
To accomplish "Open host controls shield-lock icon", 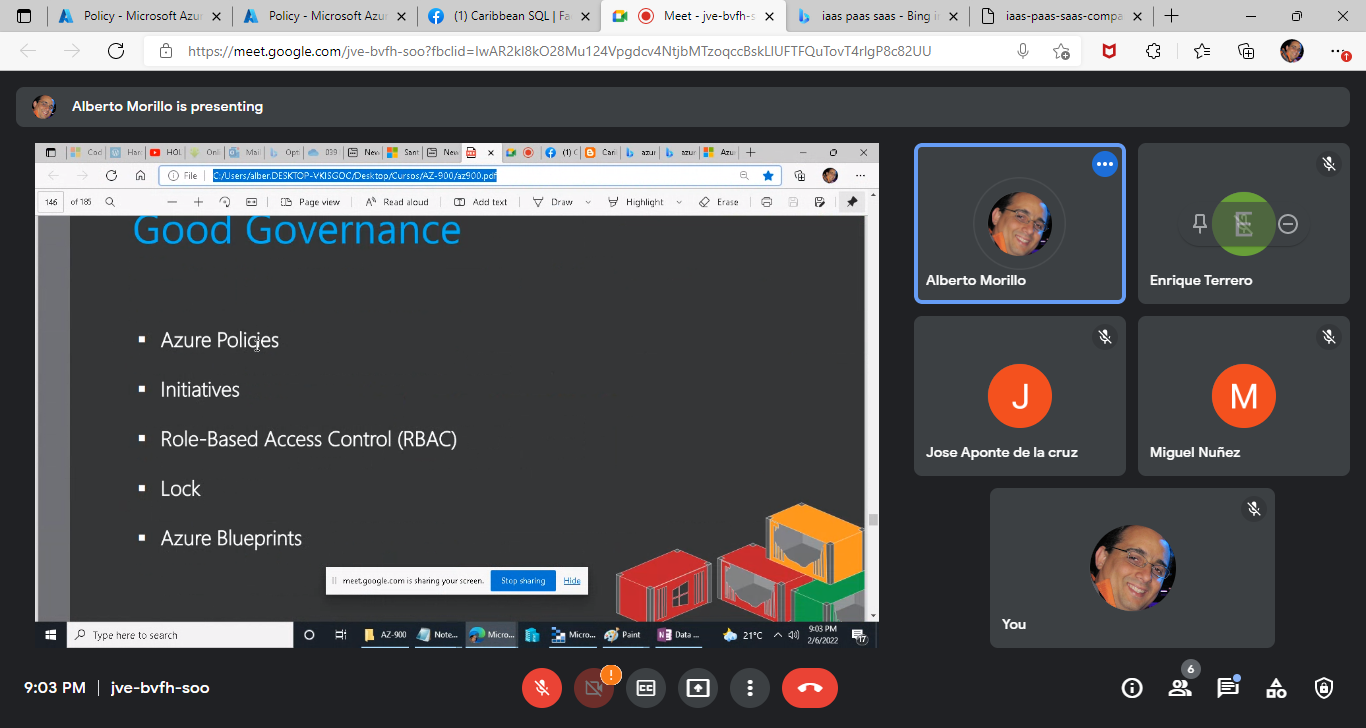I will (x=1324, y=688).
